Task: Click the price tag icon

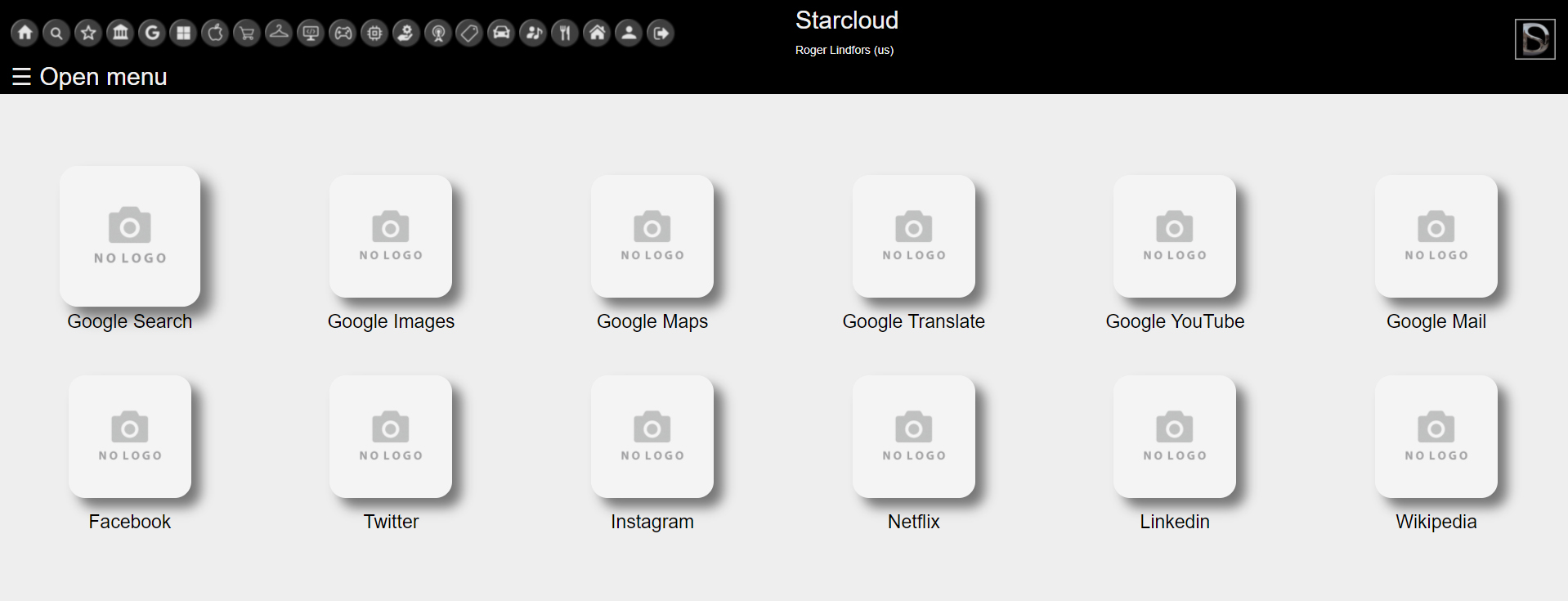Action: click(469, 34)
